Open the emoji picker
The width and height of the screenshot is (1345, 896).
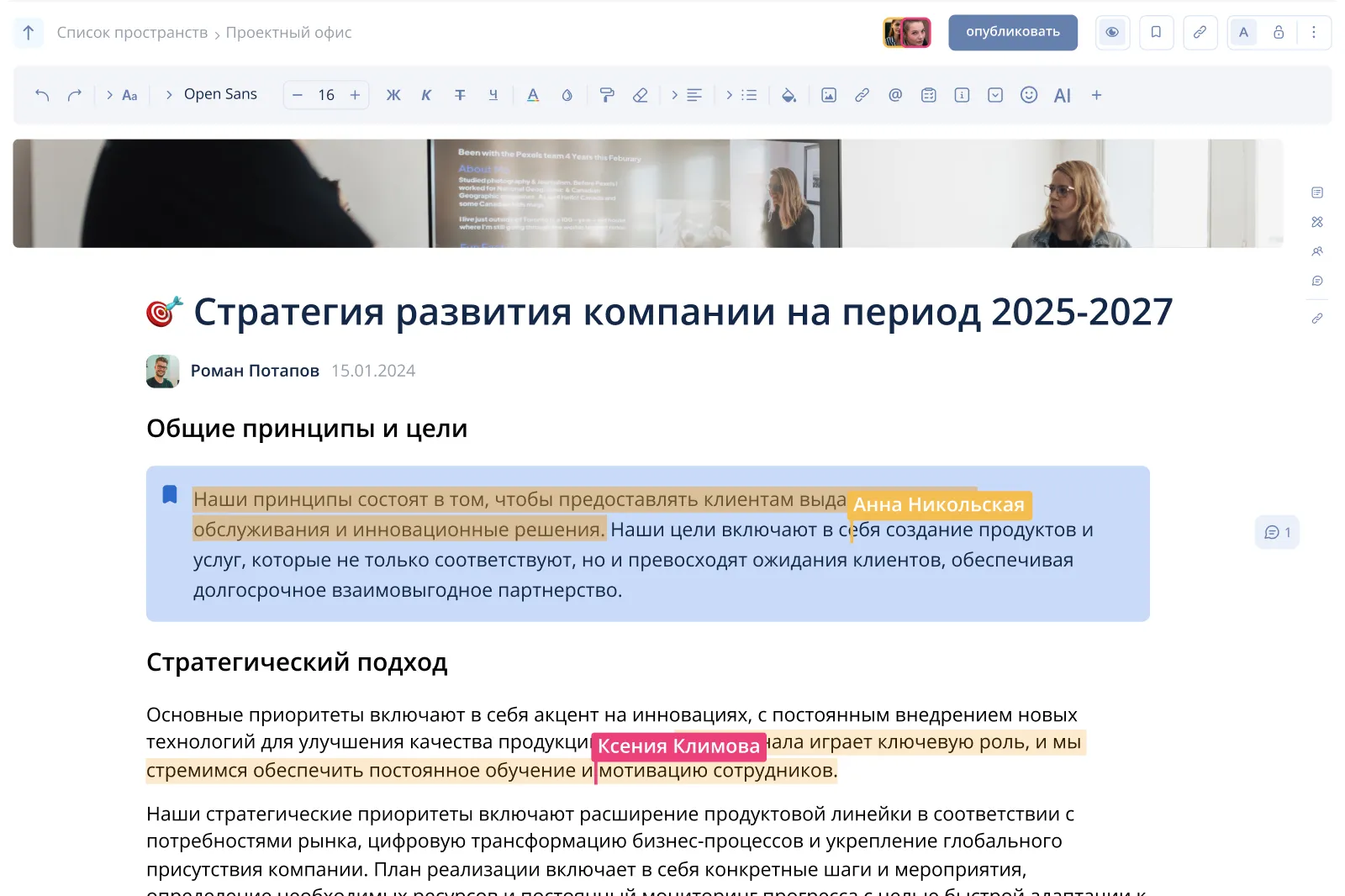[1029, 95]
